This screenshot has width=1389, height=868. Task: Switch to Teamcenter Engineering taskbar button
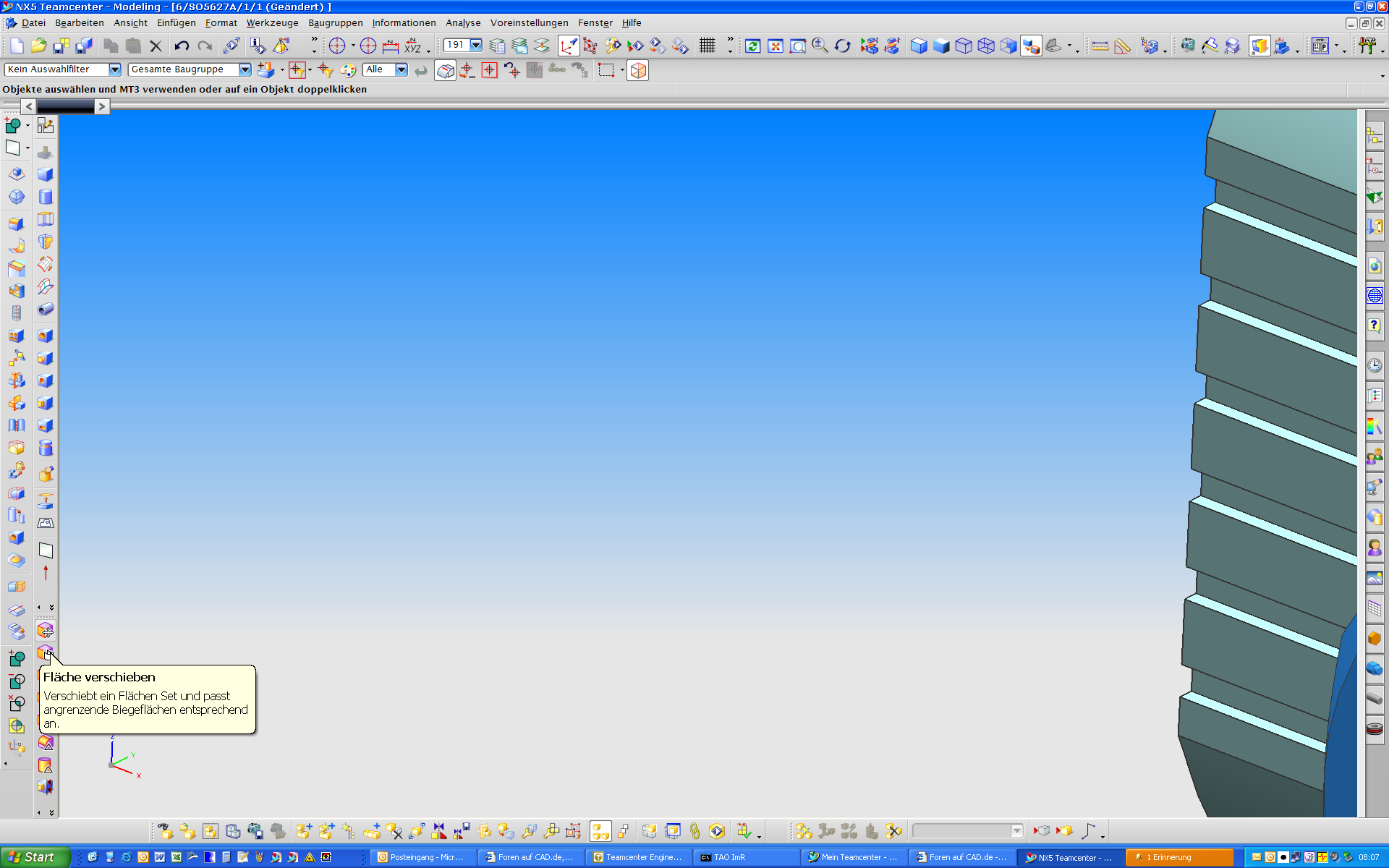coord(640,857)
